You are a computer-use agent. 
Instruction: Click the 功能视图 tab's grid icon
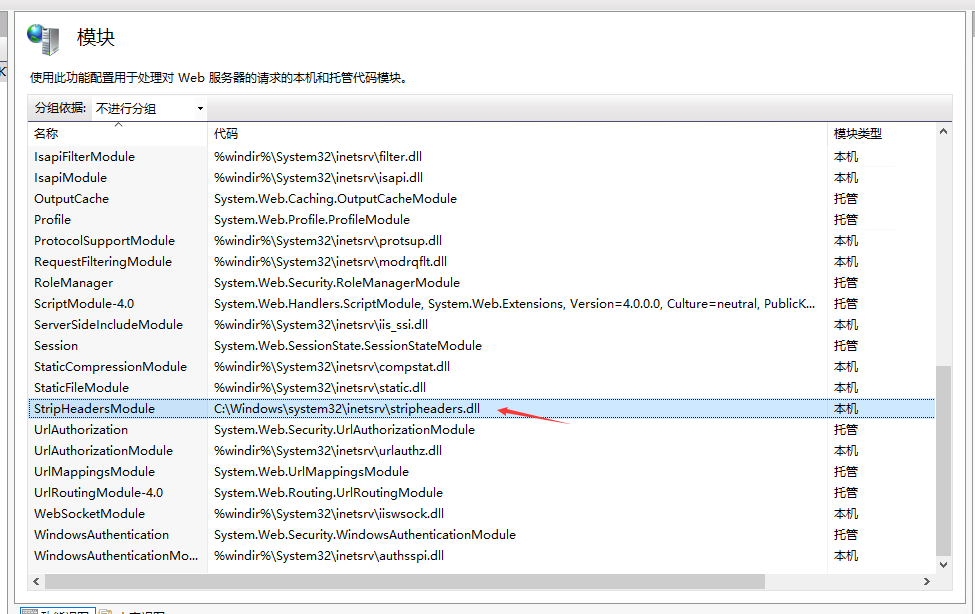[30, 610]
